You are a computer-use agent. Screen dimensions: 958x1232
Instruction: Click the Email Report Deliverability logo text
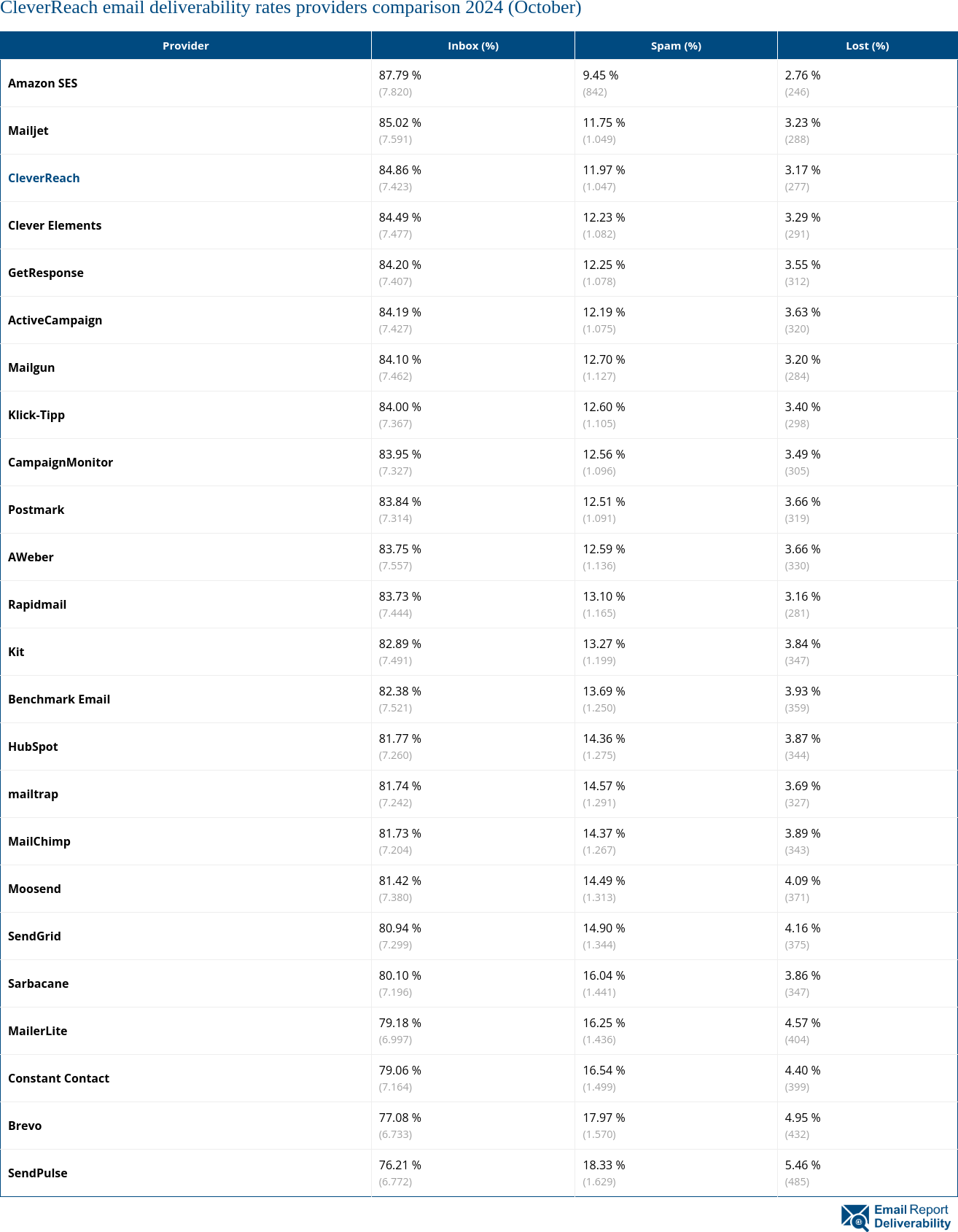tap(911, 1217)
